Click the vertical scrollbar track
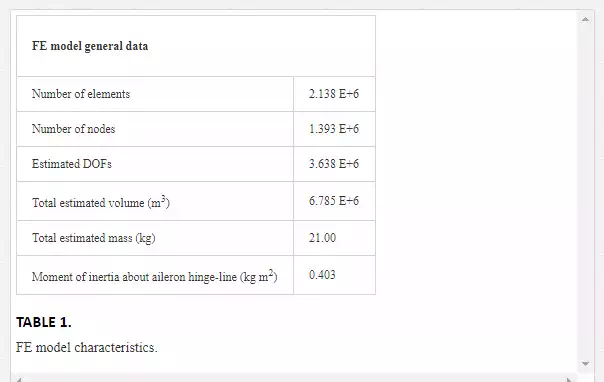 585,191
